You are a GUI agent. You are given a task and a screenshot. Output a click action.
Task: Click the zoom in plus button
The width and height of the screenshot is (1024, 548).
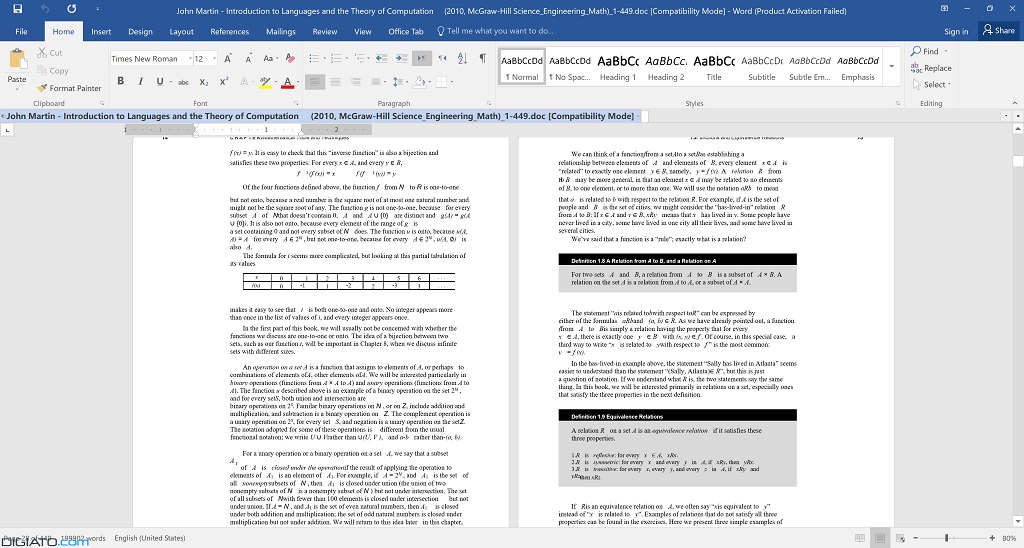[993, 538]
